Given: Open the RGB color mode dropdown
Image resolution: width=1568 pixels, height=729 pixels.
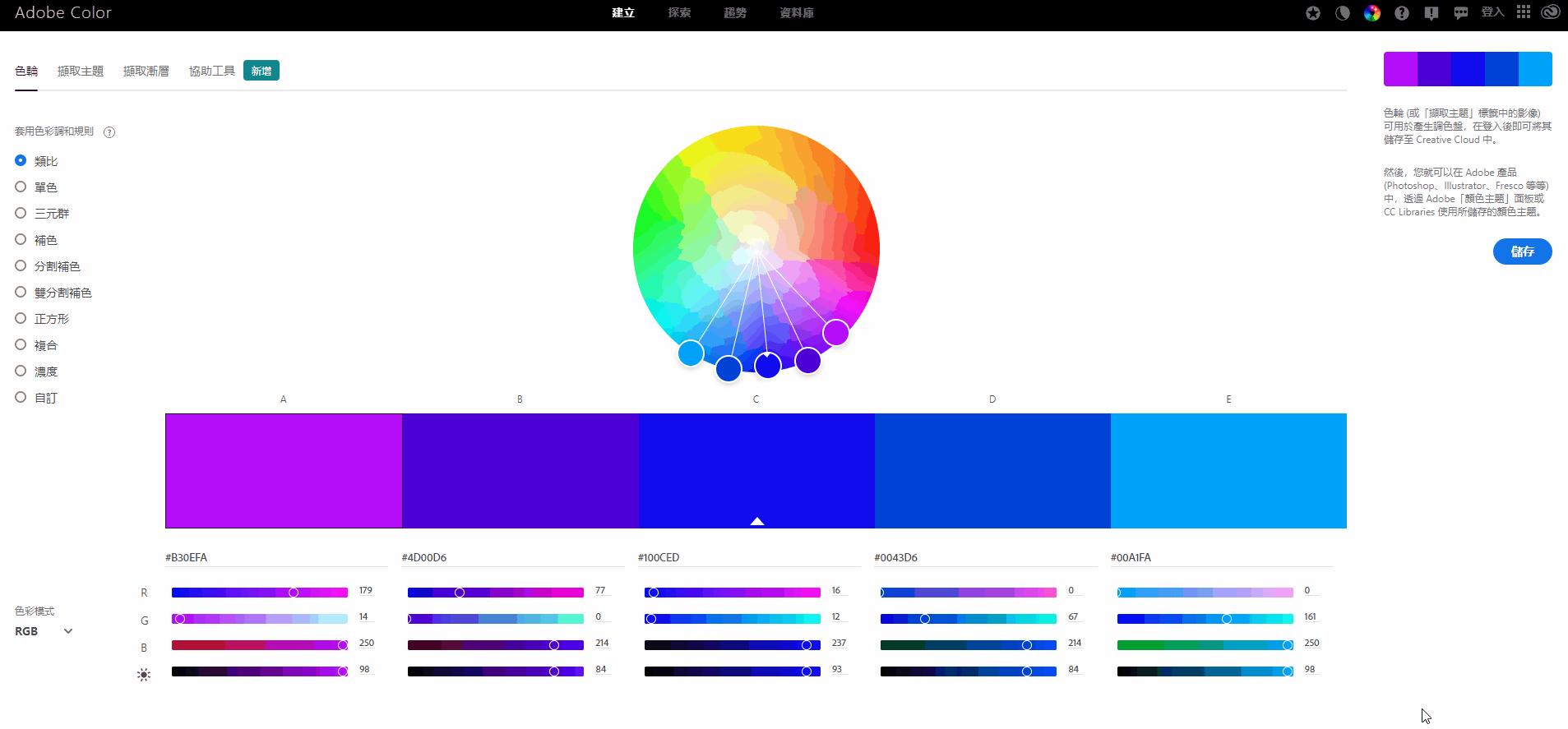Looking at the screenshot, I should [x=44, y=631].
